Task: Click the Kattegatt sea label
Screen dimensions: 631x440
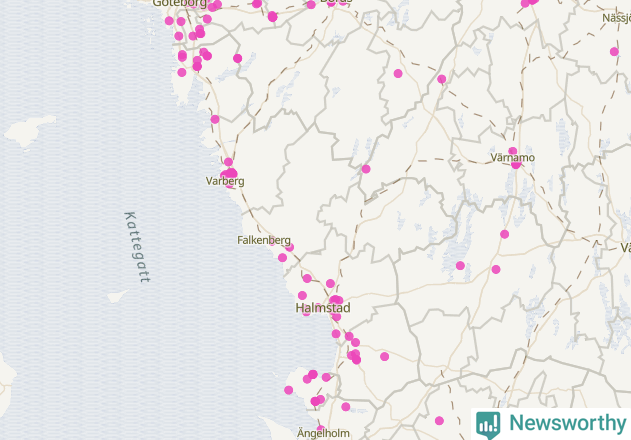Action: pyautogui.click(x=137, y=247)
